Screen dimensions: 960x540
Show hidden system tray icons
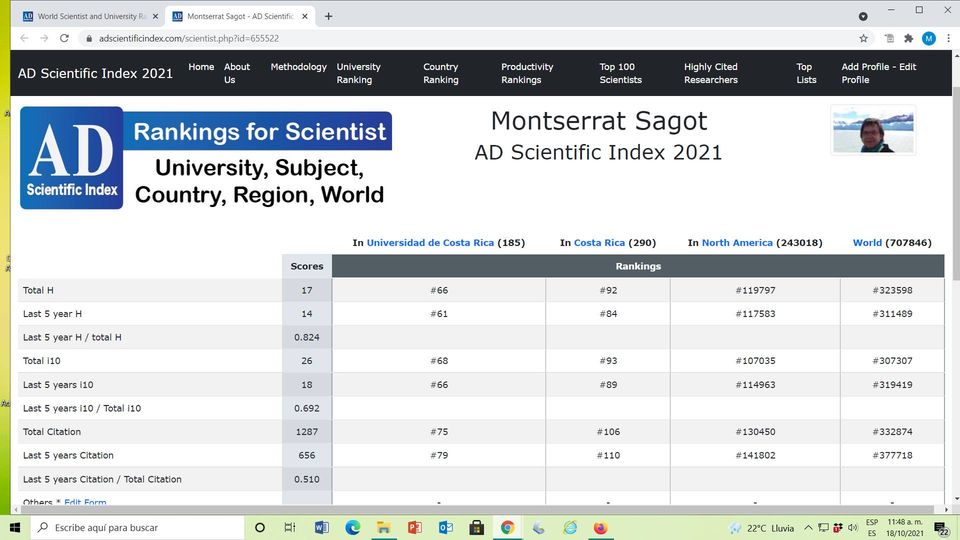[808, 528]
